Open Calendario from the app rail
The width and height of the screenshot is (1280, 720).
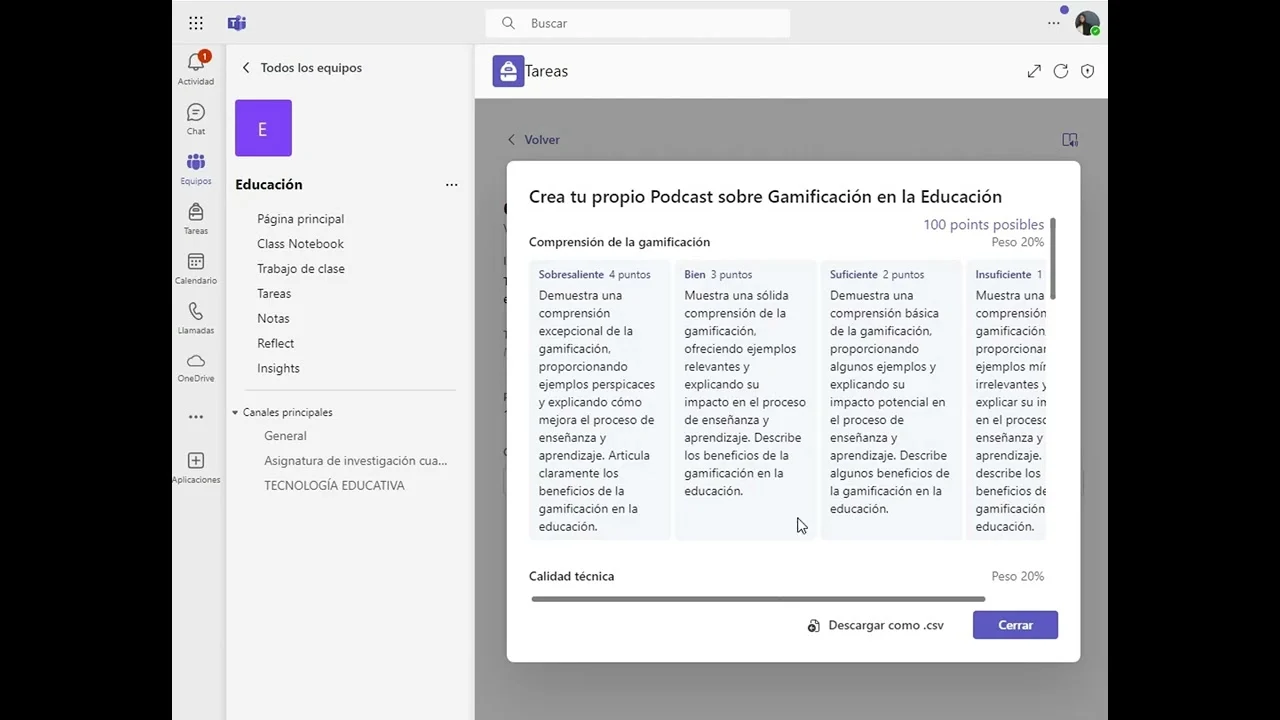click(196, 263)
